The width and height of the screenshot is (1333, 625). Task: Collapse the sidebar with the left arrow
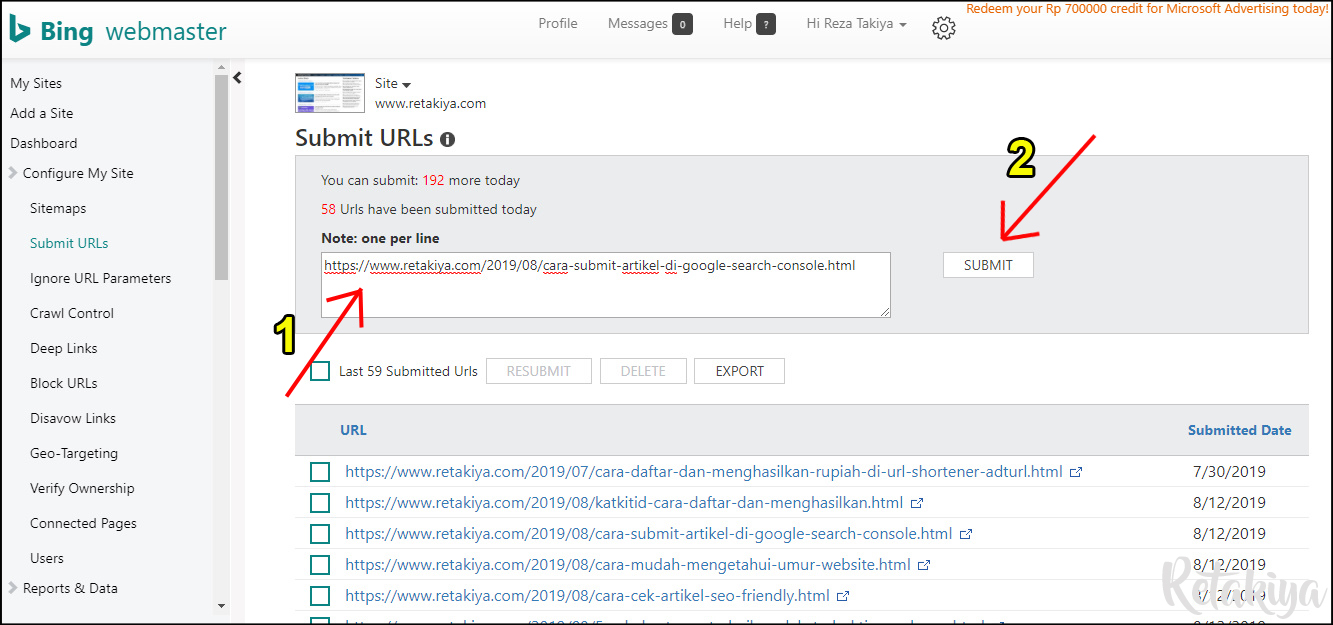(238, 77)
